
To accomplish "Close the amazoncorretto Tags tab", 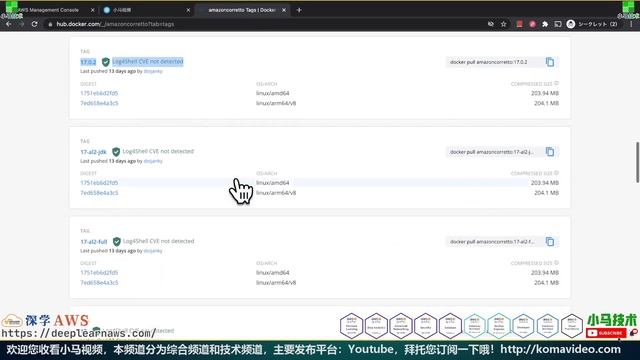I will [284, 10].
